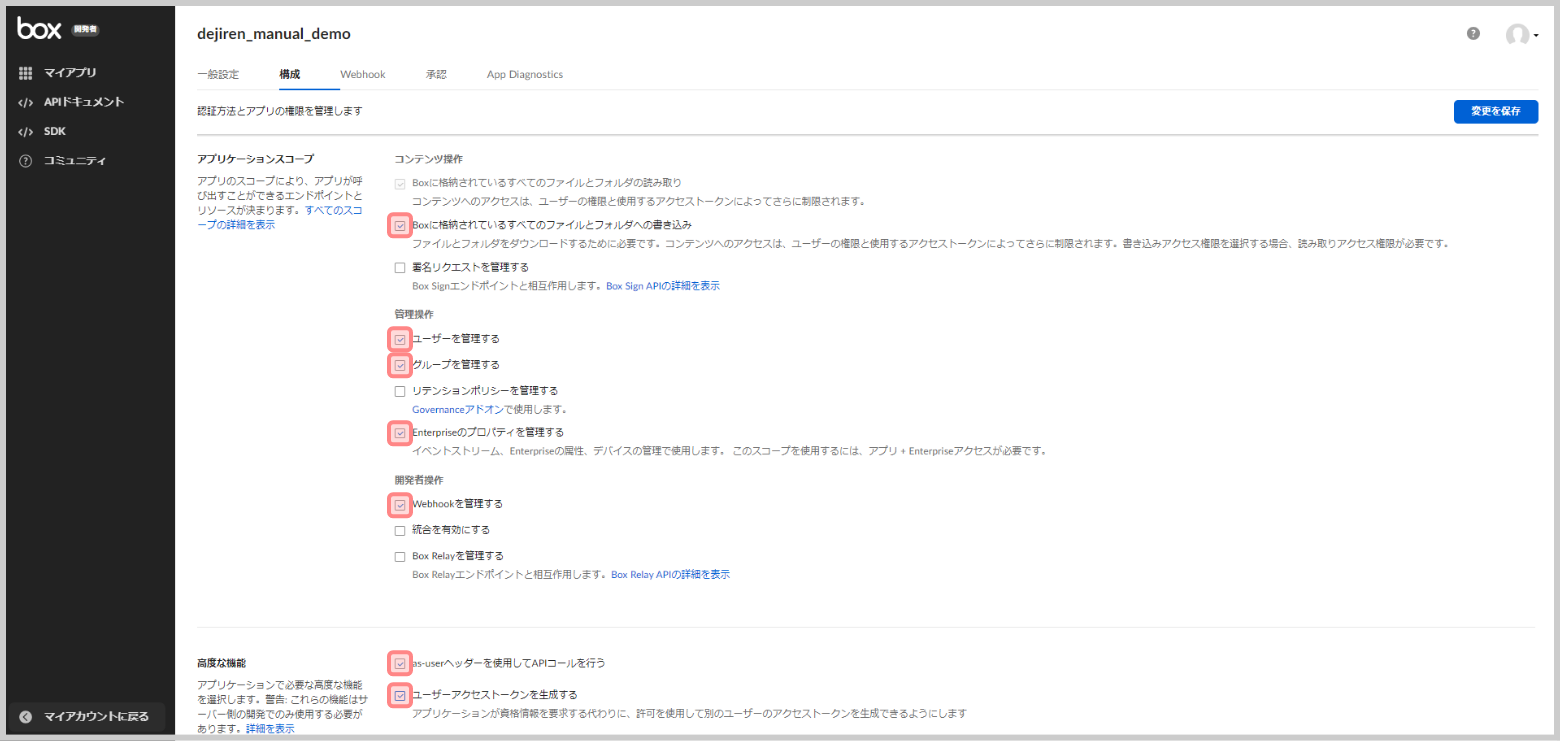Click the 高度な機能 heading
The height and width of the screenshot is (741, 1560).
click(222, 663)
